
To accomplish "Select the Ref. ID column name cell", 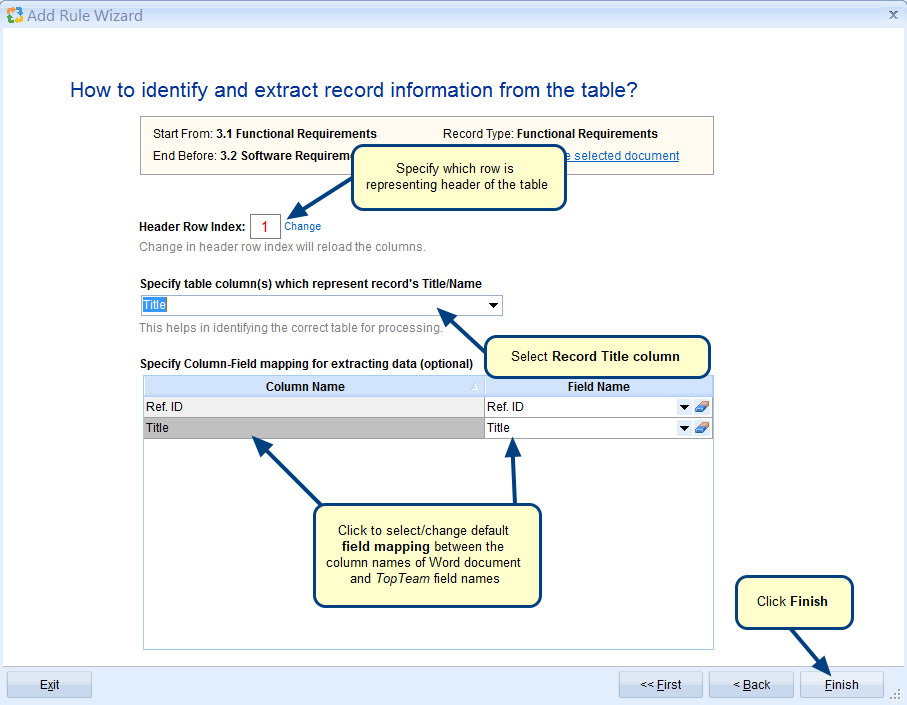I will coord(314,407).
